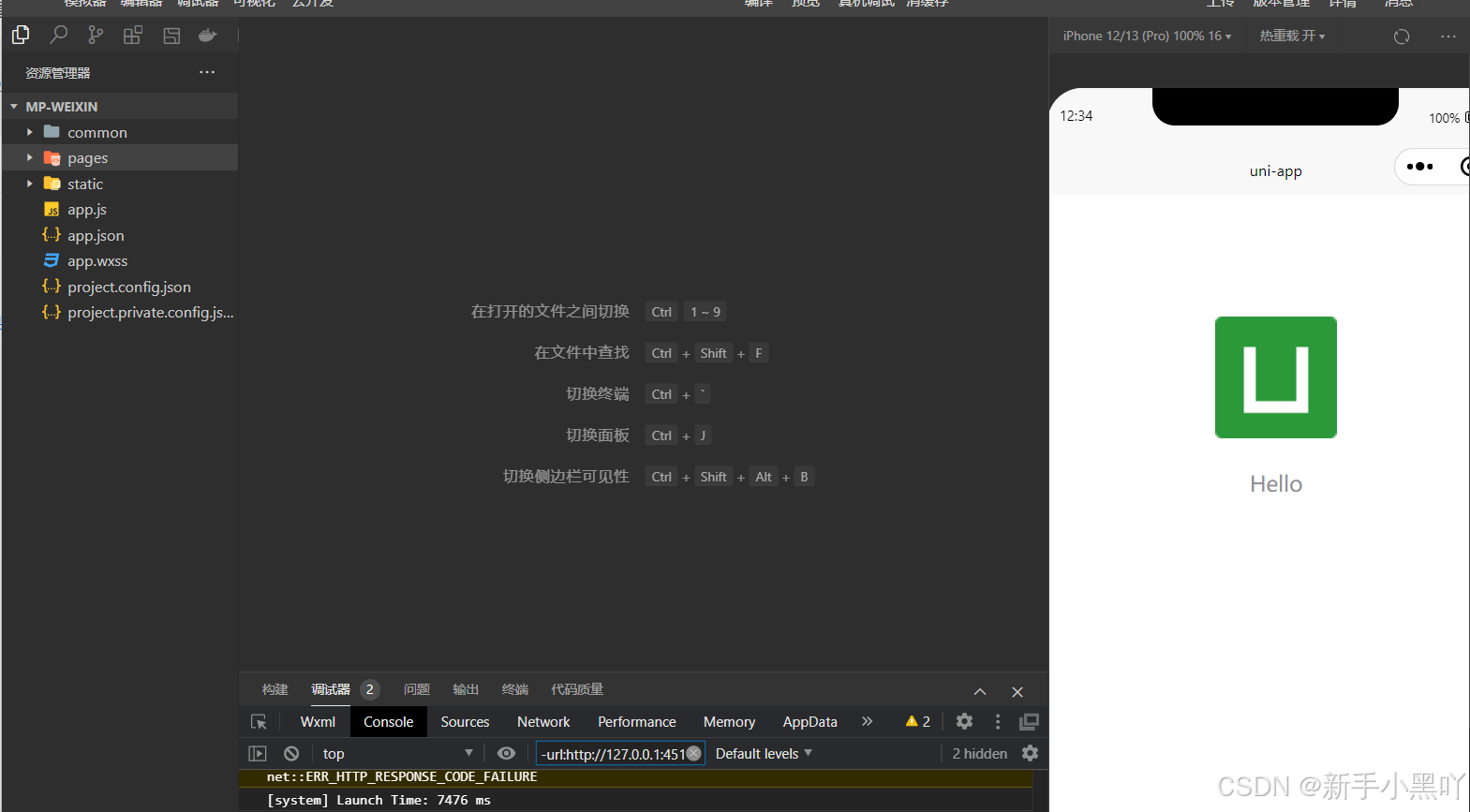
Task: Open the Console devtools tab
Action: point(388,721)
